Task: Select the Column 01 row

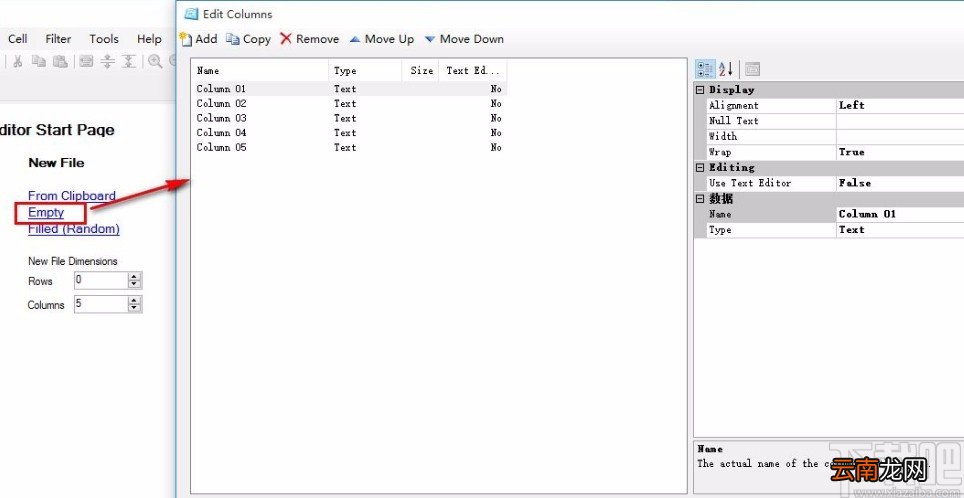Action: click(350, 89)
